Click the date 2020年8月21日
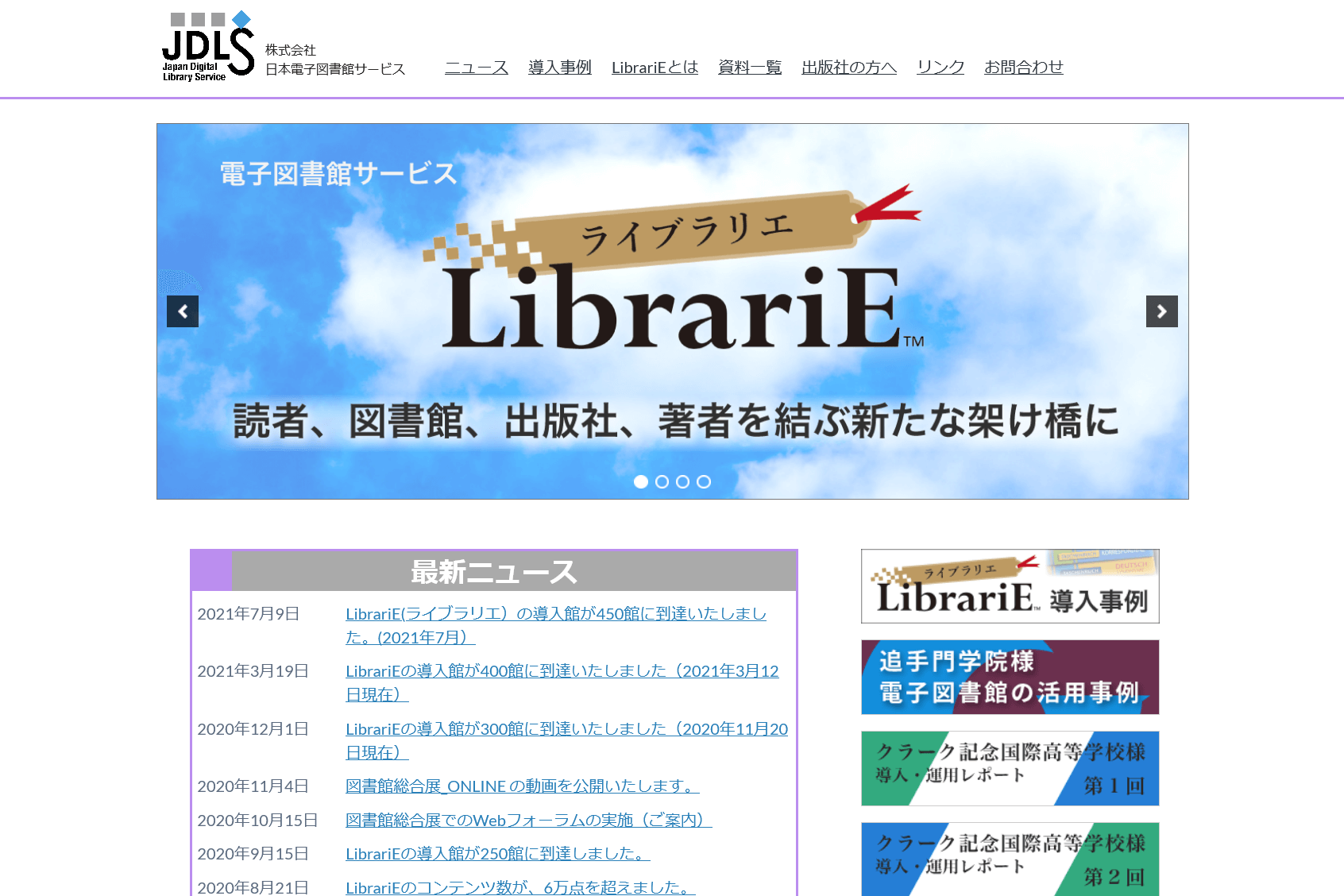 click(x=253, y=887)
